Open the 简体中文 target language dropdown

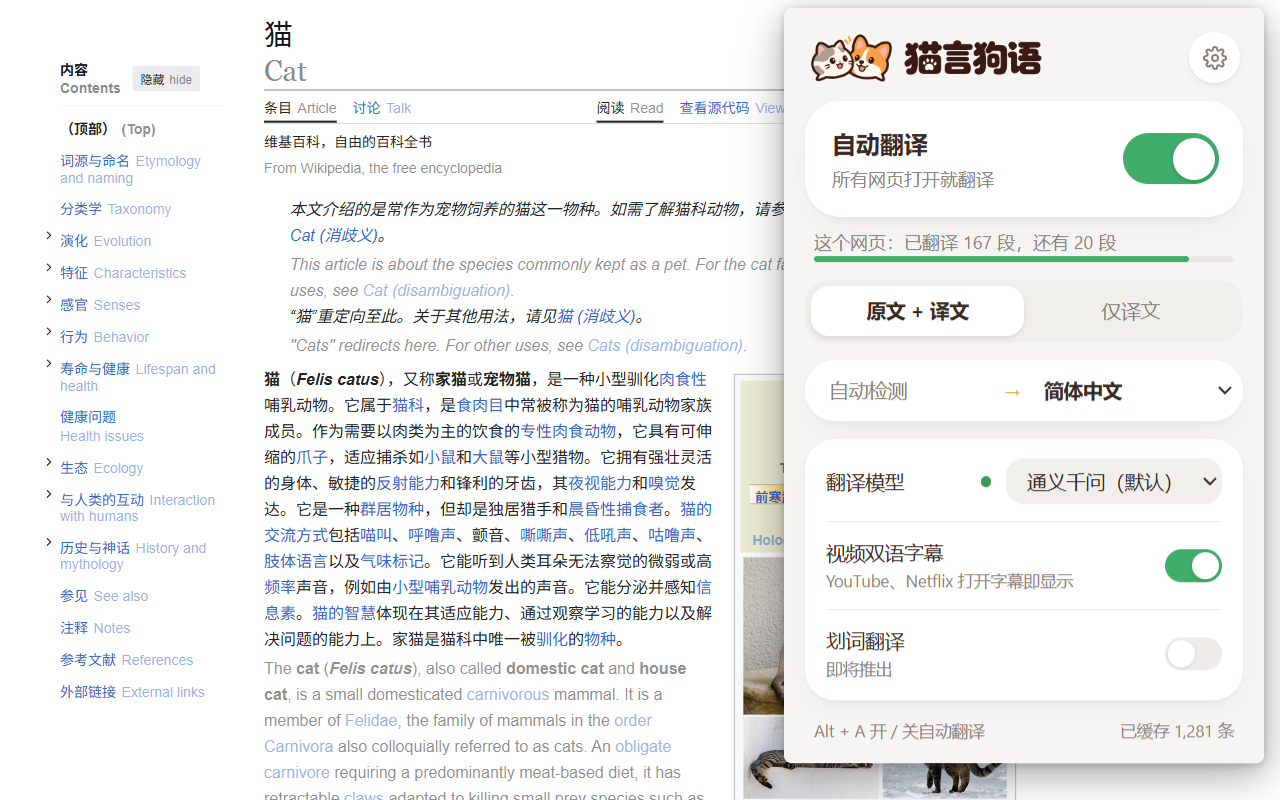(1136, 391)
